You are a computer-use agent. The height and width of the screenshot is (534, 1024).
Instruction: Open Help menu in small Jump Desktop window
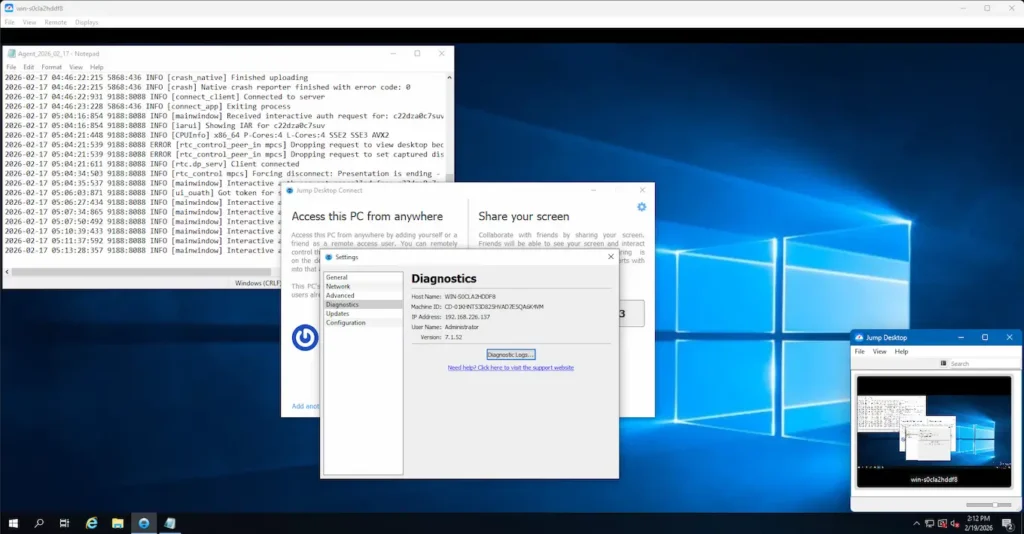901,352
